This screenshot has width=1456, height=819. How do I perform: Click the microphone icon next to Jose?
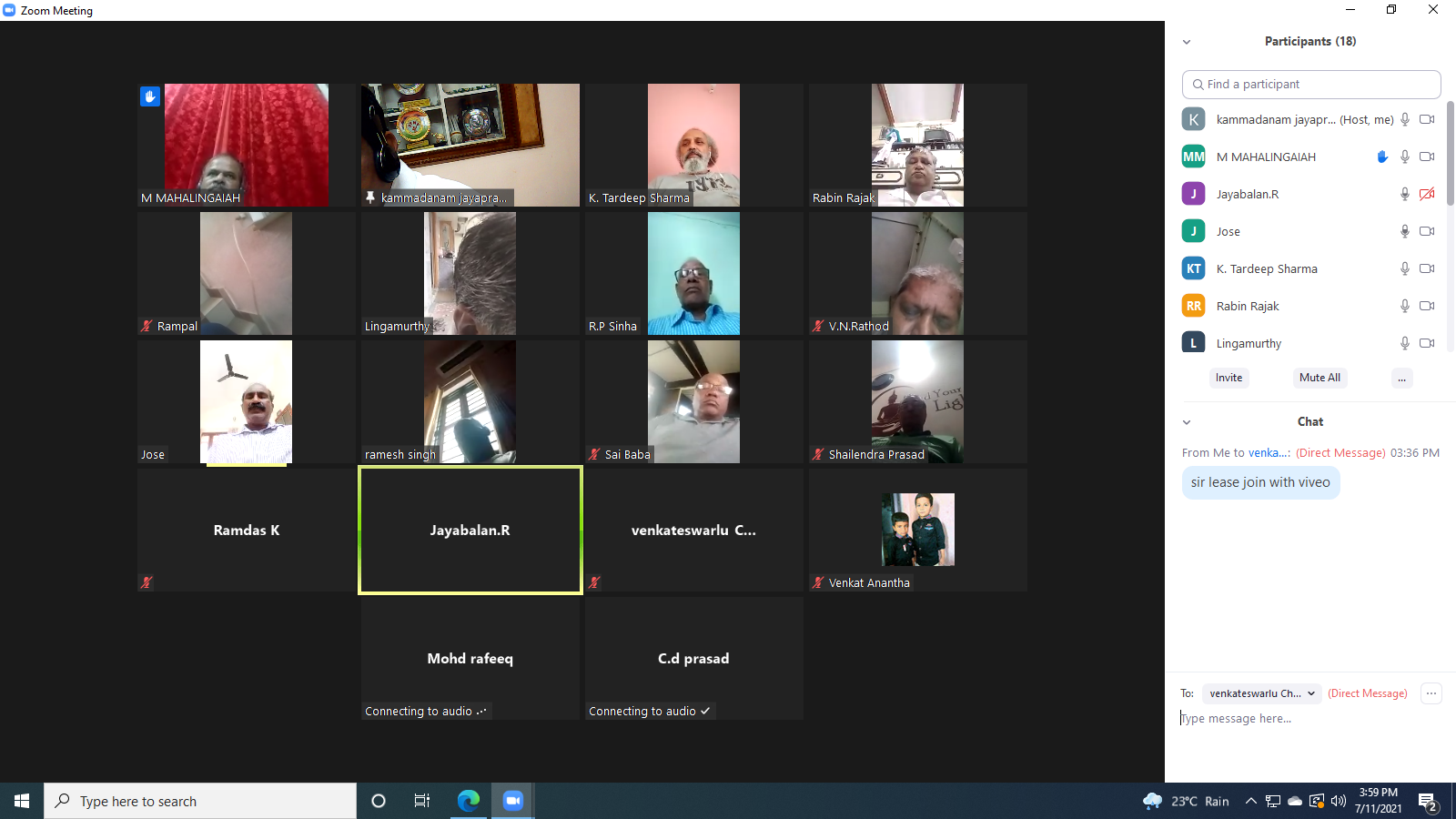(x=1405, y=231)
